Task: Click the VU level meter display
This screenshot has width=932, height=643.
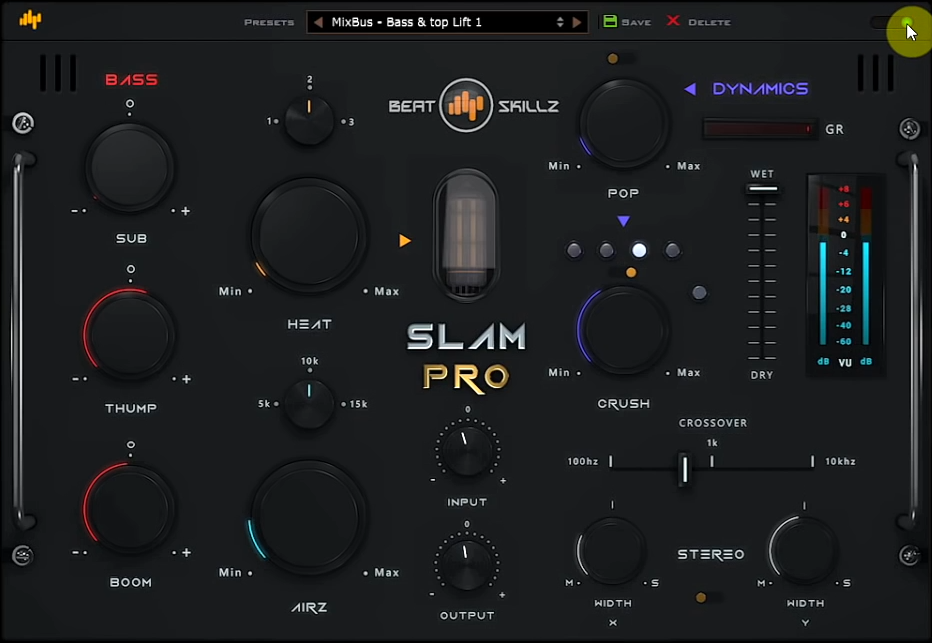Action: pyautogui.click(x=845, y=275)
